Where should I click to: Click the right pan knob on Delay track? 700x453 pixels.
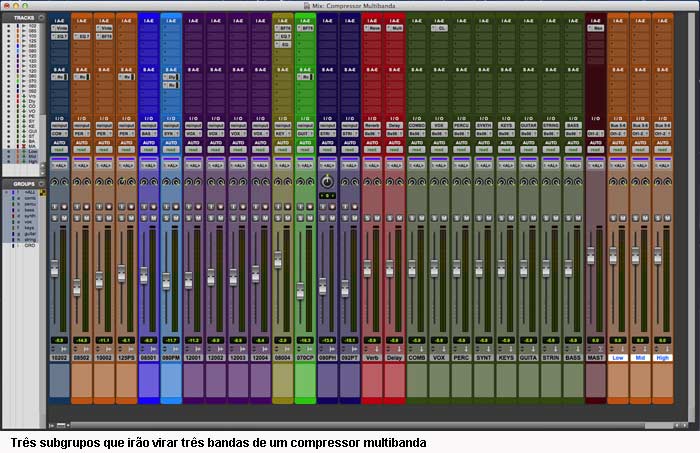point(399,182)
